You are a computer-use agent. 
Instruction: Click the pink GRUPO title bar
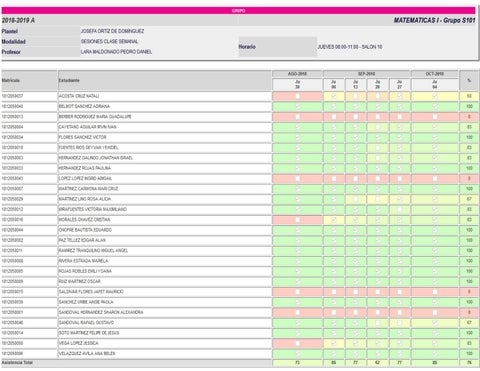tap(238, 11)
